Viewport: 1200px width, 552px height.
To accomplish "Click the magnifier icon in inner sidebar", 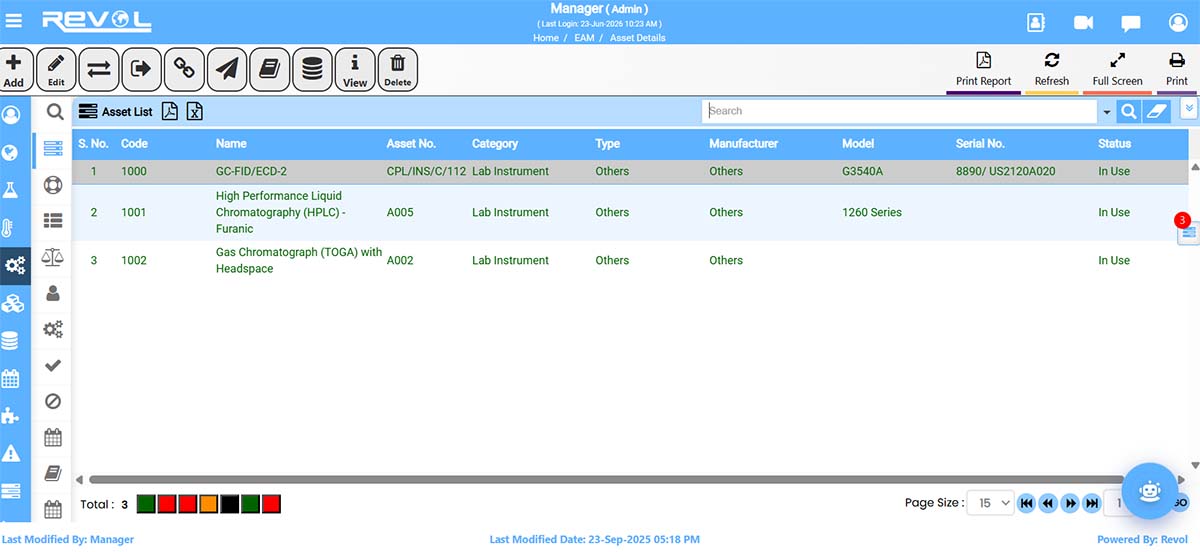I will (54, 112).
